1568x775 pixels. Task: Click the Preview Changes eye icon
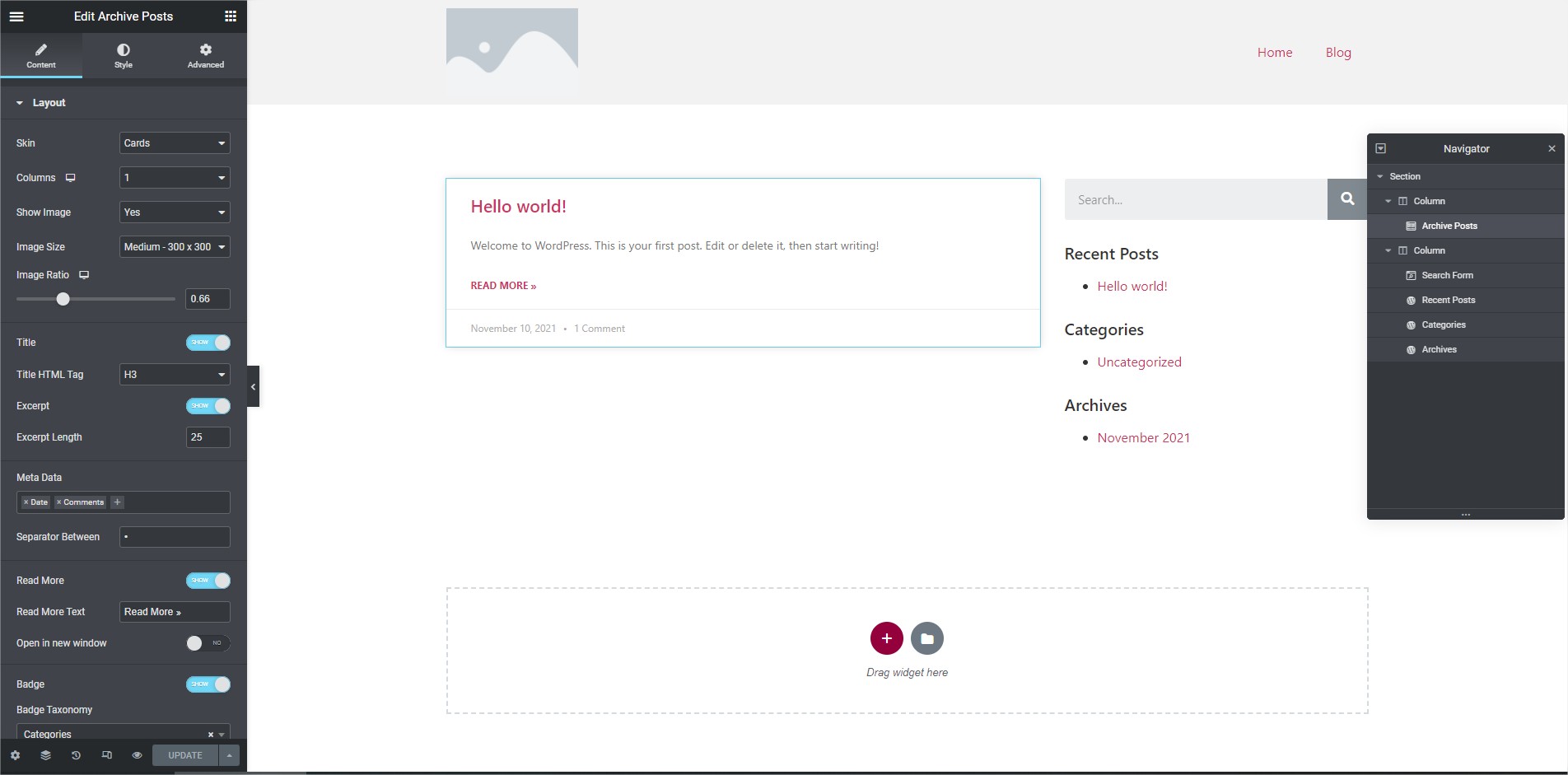pyautogui.click(x=137, y=755)
